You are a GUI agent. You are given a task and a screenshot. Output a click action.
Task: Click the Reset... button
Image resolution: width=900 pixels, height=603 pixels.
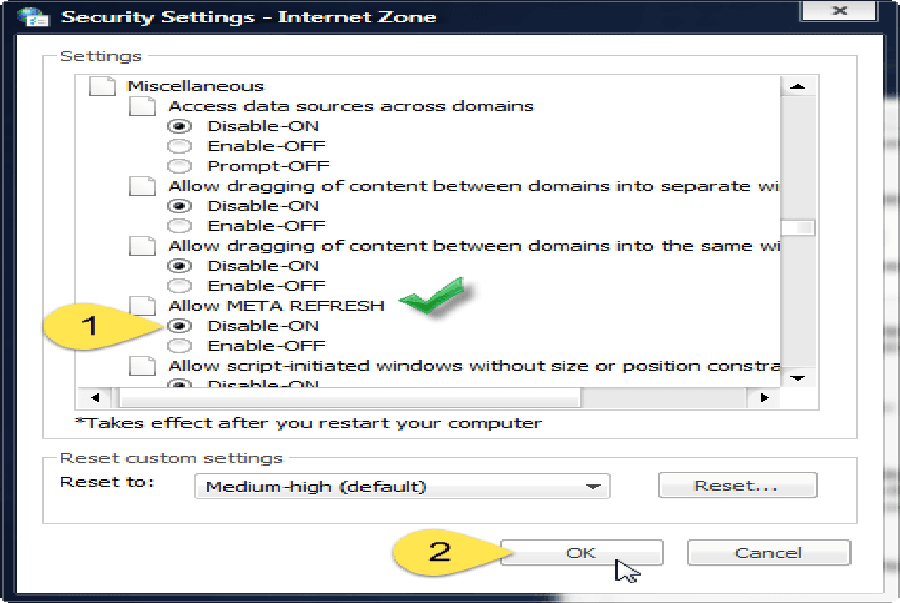[x=738, y=485]
